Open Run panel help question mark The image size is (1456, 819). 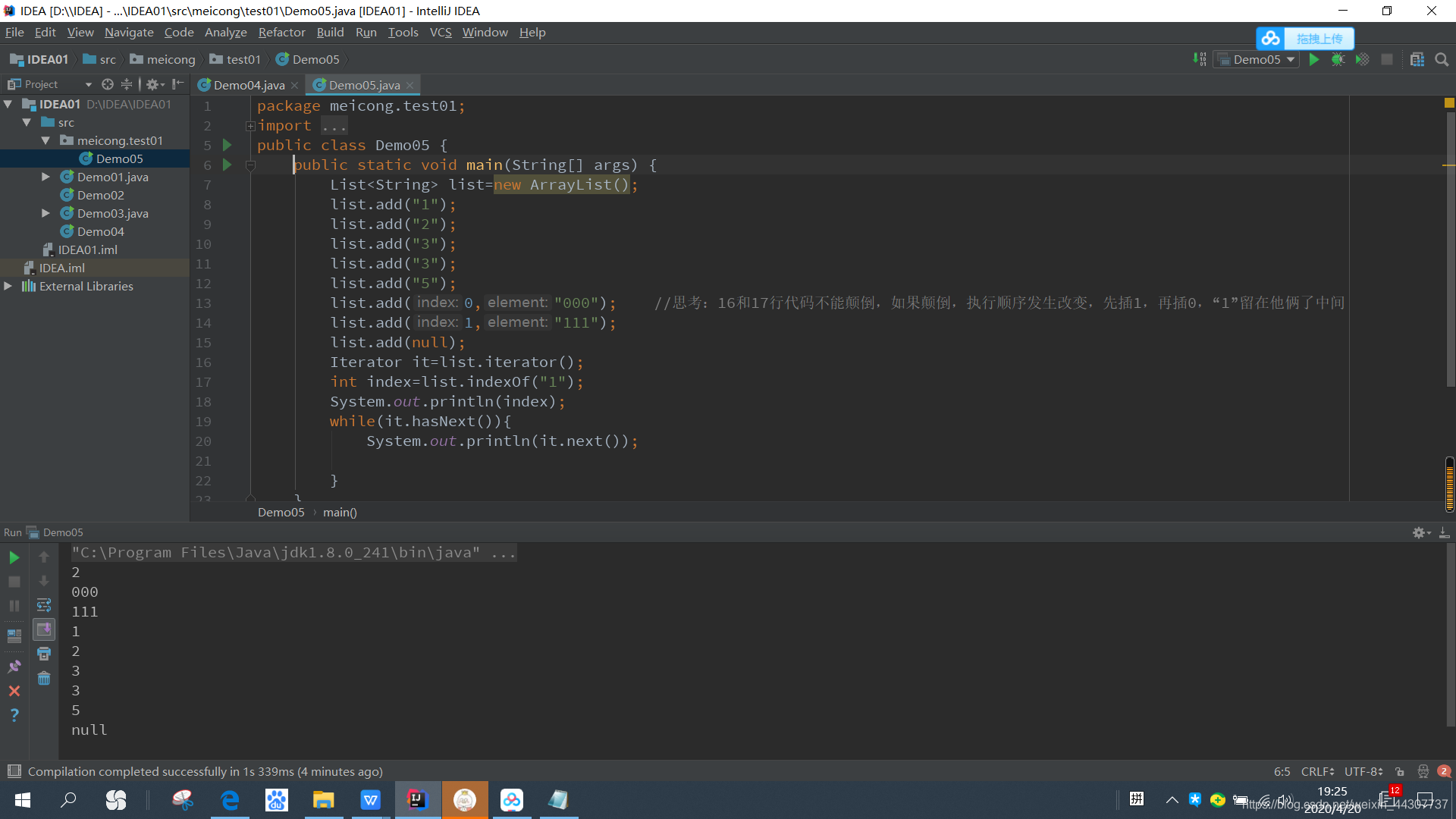[14, 715]
